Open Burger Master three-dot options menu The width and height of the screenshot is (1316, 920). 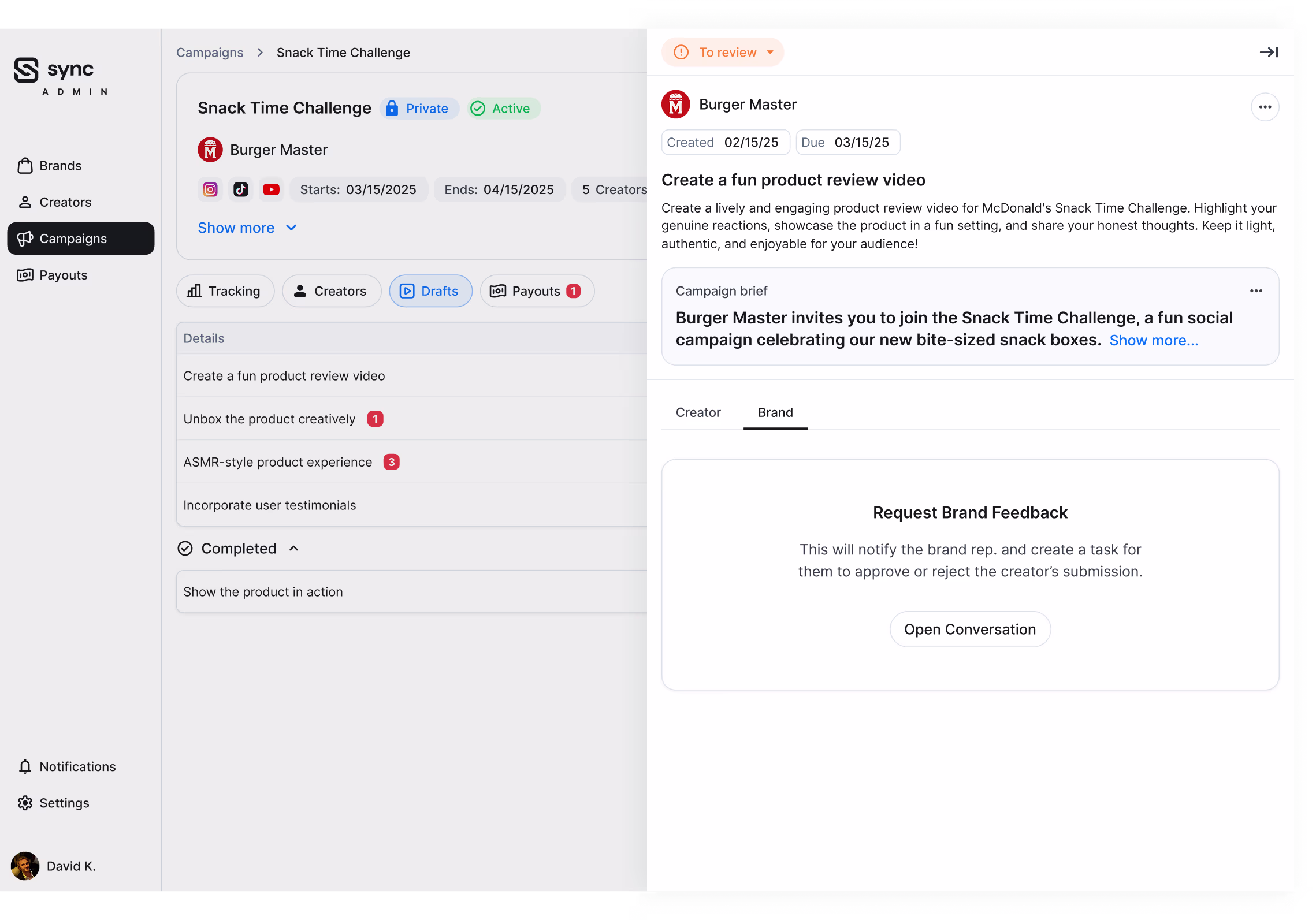click(x=1265, y=107)
